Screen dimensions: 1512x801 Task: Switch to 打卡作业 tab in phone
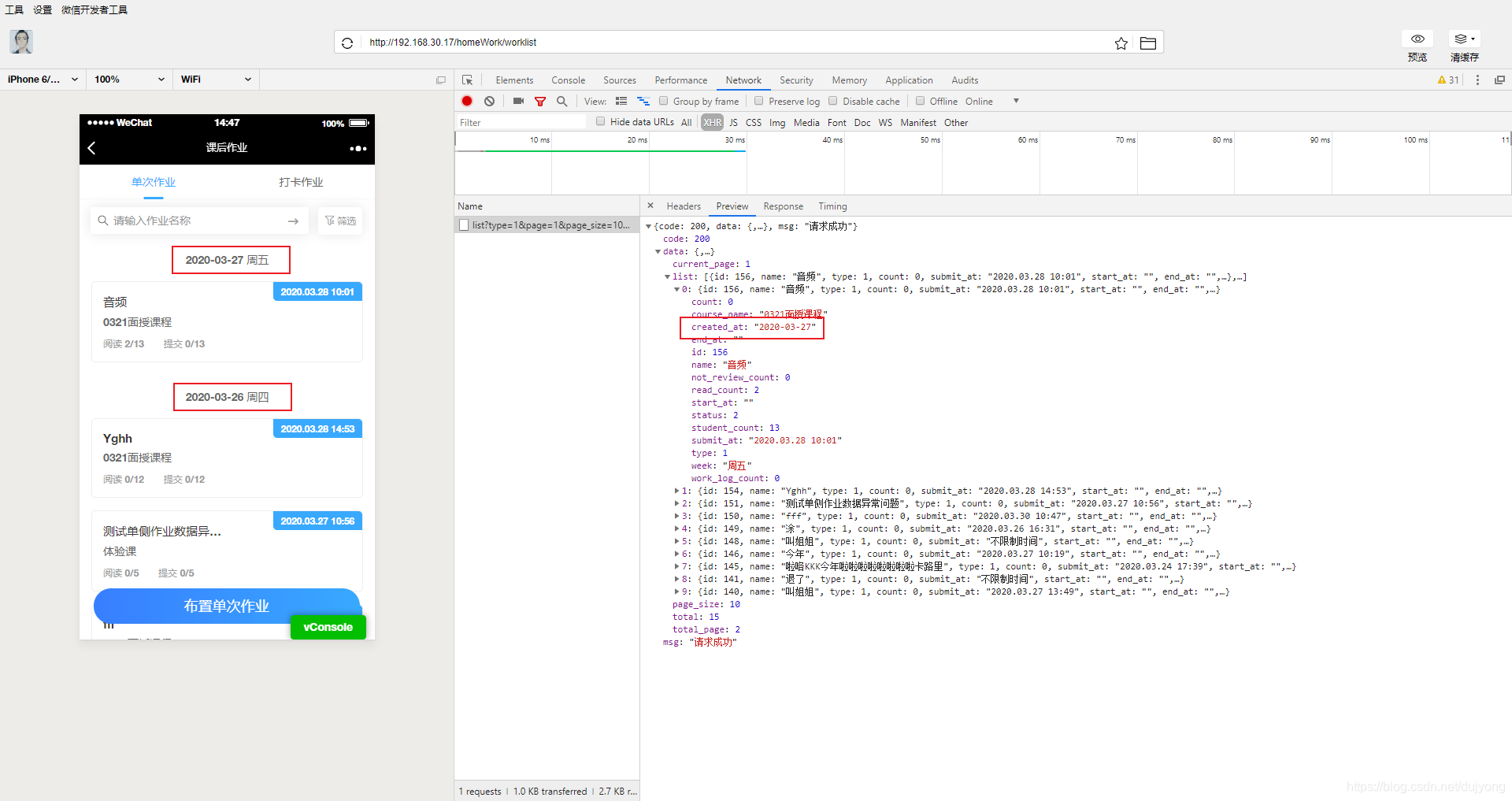coord(301,182)
